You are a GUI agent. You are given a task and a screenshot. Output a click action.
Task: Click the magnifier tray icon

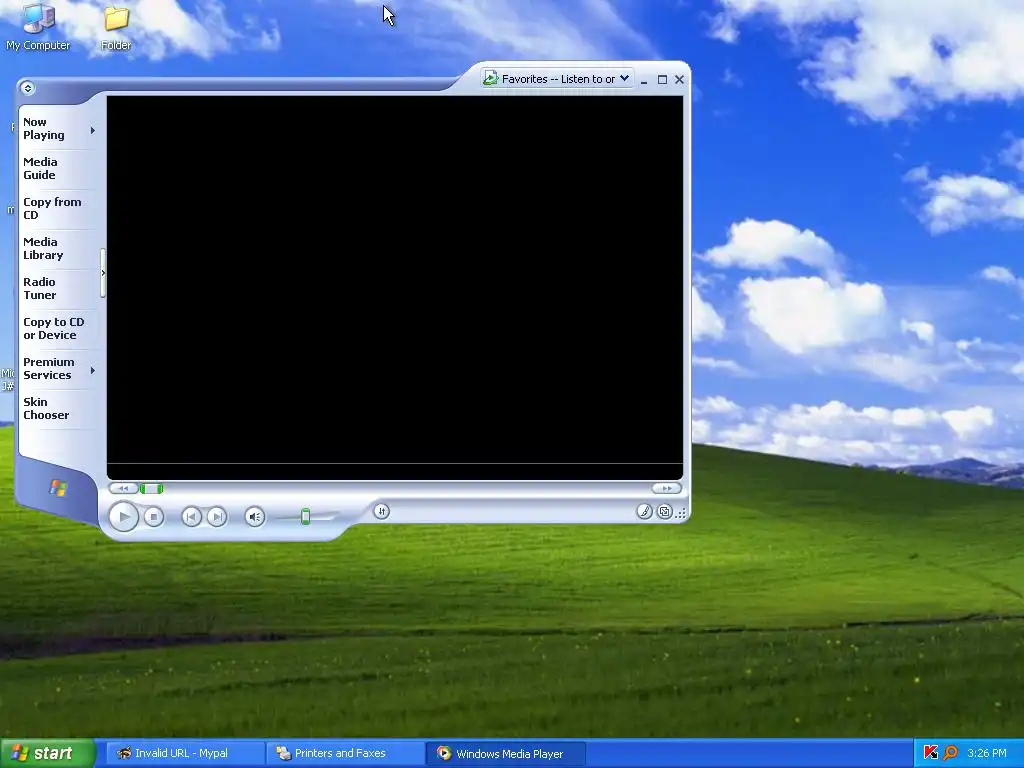(x=950, y=753)
